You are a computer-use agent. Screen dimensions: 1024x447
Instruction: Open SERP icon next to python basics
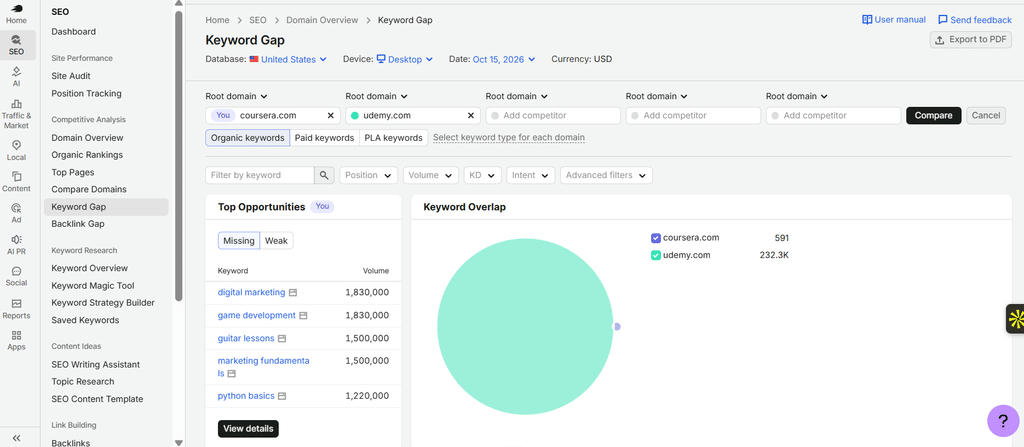pyautogui.click(x=282, y=396)
